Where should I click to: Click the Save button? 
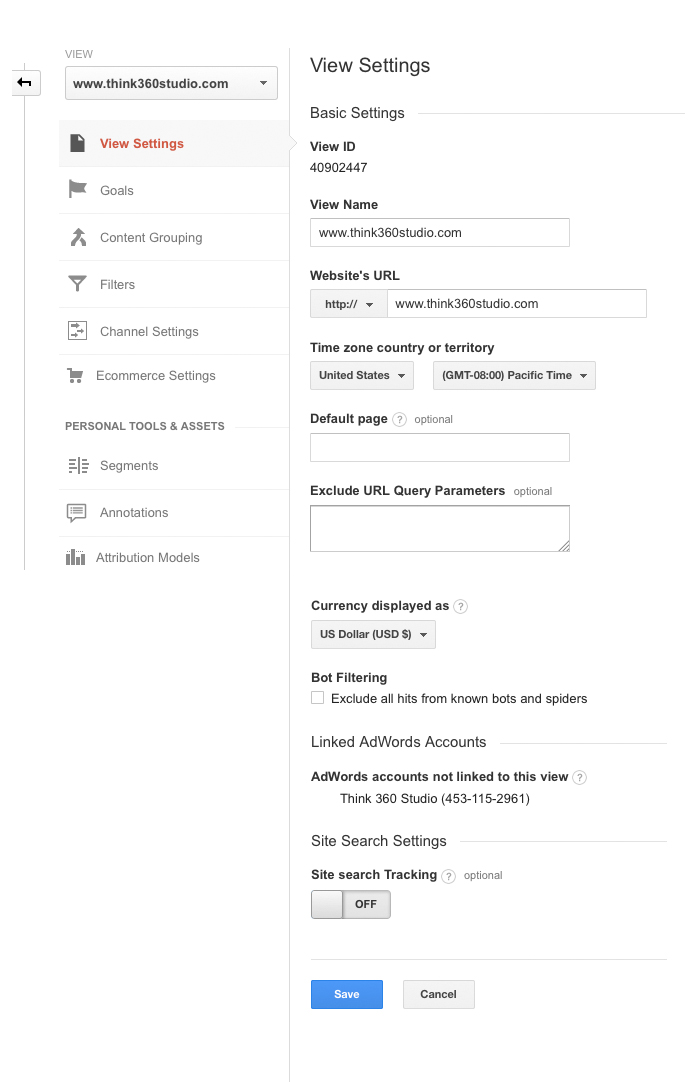click(347, 994)
